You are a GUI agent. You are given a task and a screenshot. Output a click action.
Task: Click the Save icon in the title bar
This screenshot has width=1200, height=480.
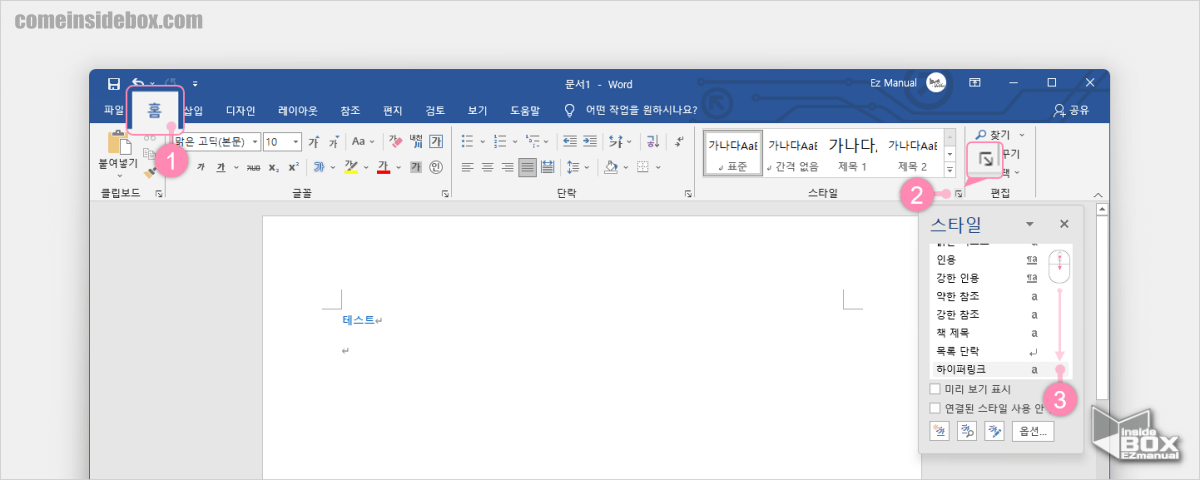tap(114, 84)
